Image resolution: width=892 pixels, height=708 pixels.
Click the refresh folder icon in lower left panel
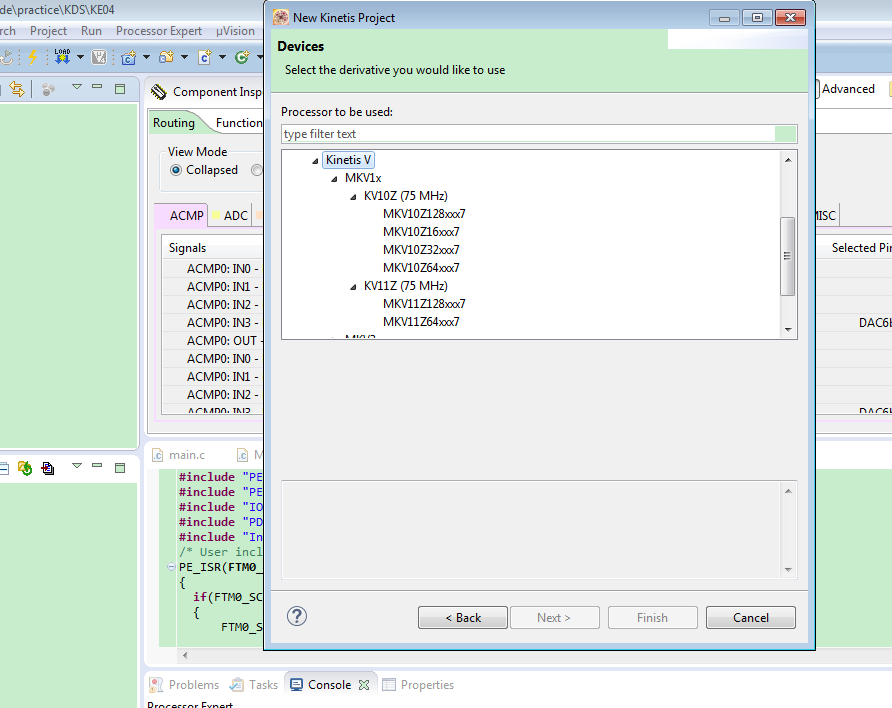coord(25,468)
